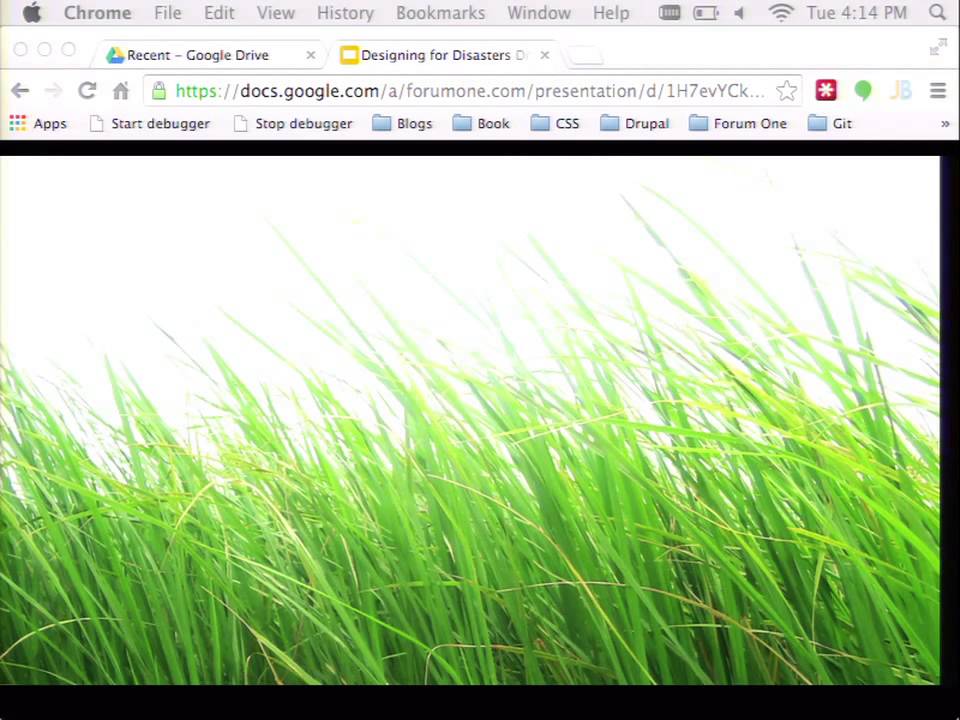Click the green SSL padlock icon
This screenshot has height=720, width=960.
tap(159, 91)
